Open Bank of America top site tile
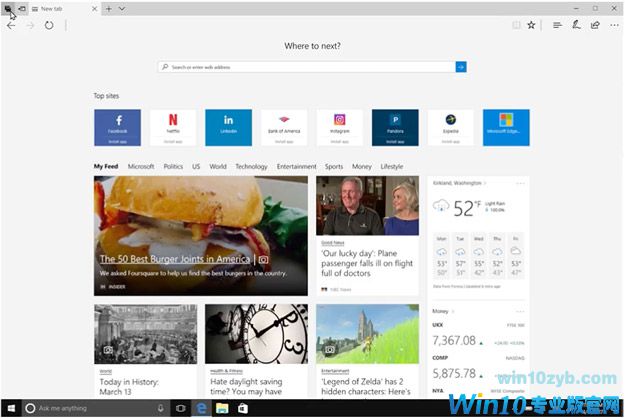625x418 pixels. click(x=284, y=128)
